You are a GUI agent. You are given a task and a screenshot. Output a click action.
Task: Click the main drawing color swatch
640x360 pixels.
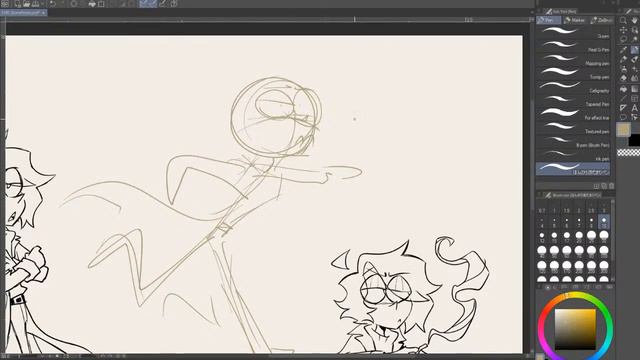coord(623,130)
